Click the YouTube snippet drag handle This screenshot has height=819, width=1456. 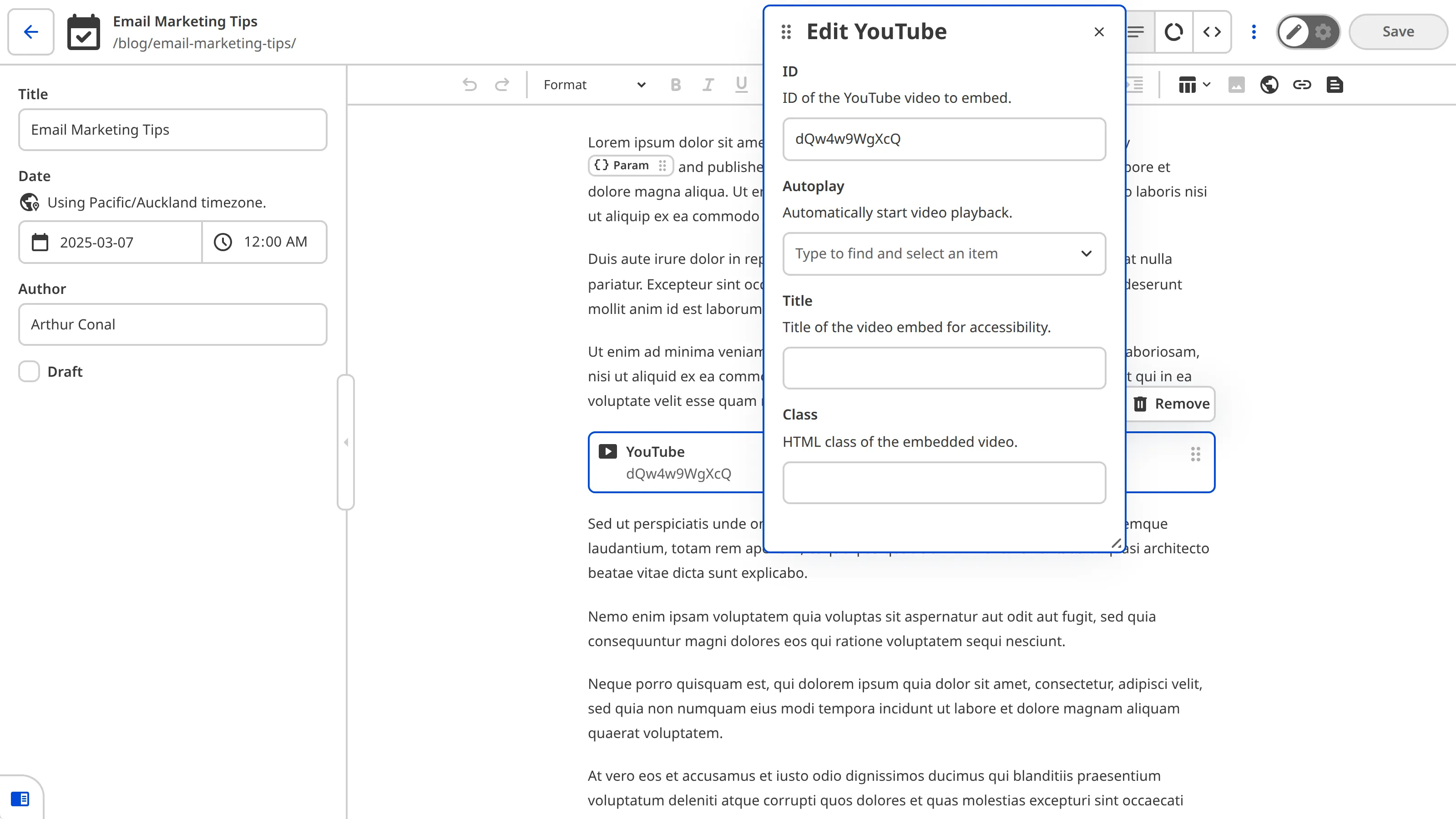pos(1195,454)
